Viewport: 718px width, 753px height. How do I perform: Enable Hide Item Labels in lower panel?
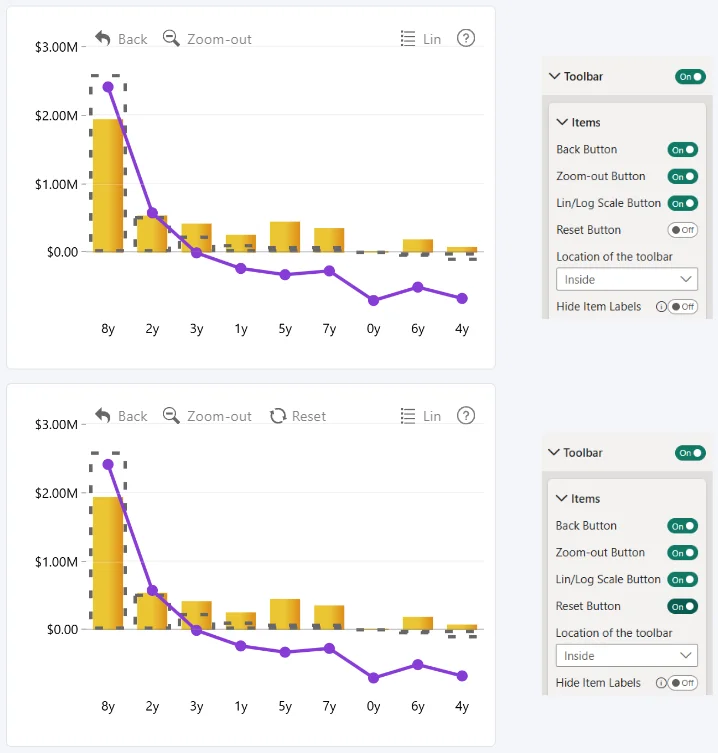(682, 682)
